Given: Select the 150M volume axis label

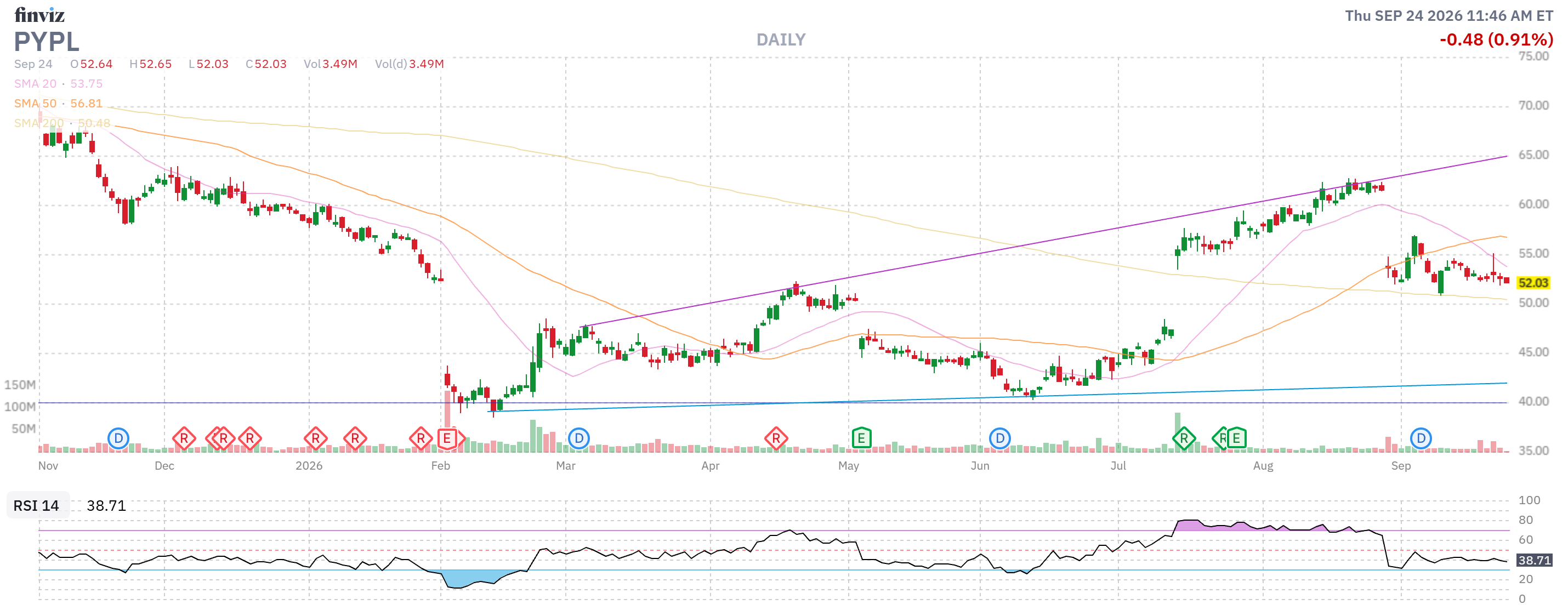Looking at the screenshot, I should [x=20, y=385].
